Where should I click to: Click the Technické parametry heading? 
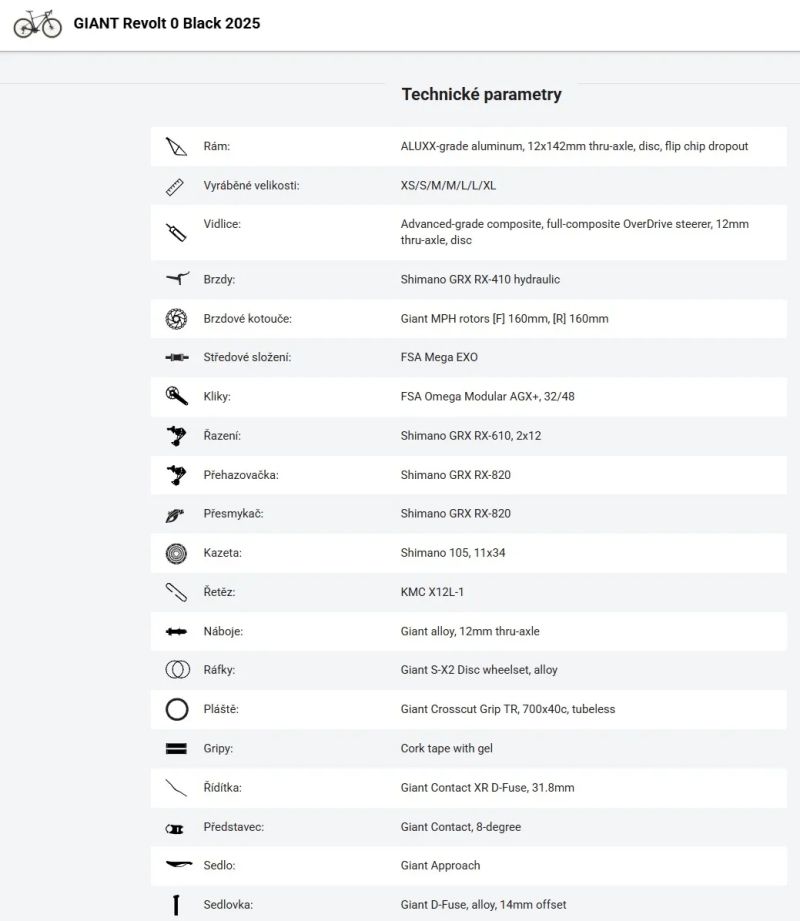482,94
